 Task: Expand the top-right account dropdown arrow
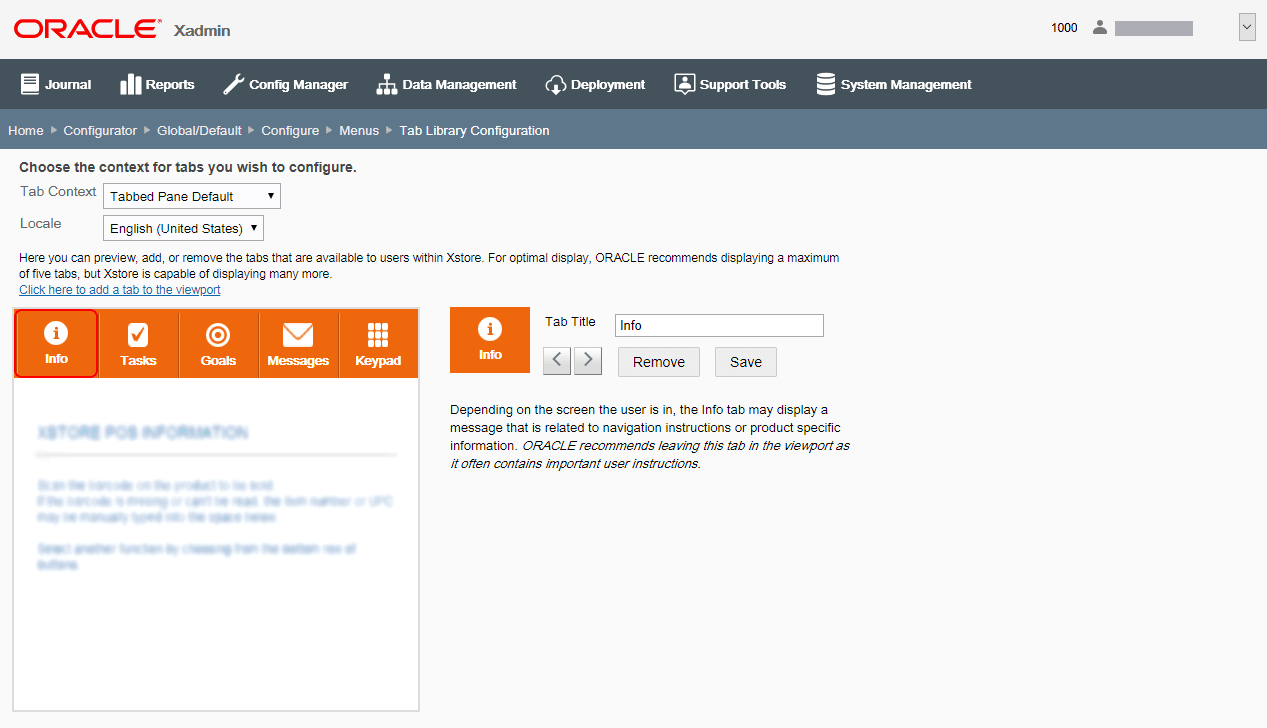point(1246,27)
